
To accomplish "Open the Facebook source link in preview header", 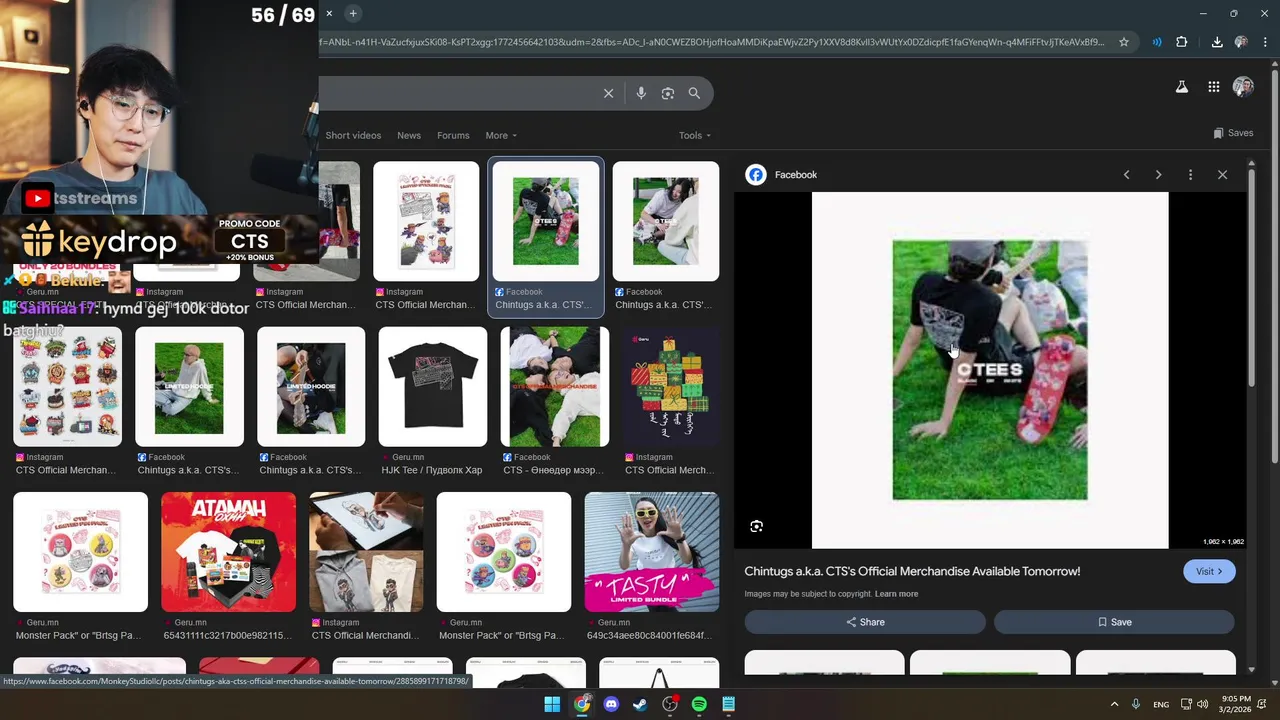I will (796, 175).
